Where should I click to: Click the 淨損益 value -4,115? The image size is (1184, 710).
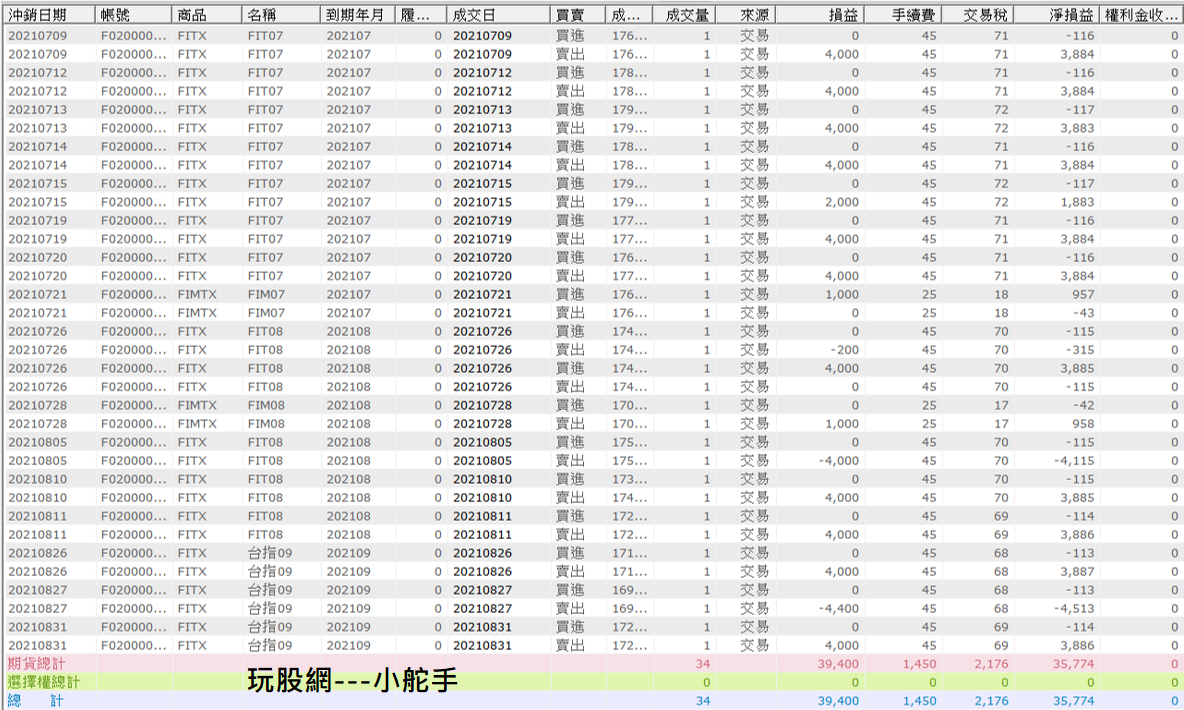pos(1075,461)
